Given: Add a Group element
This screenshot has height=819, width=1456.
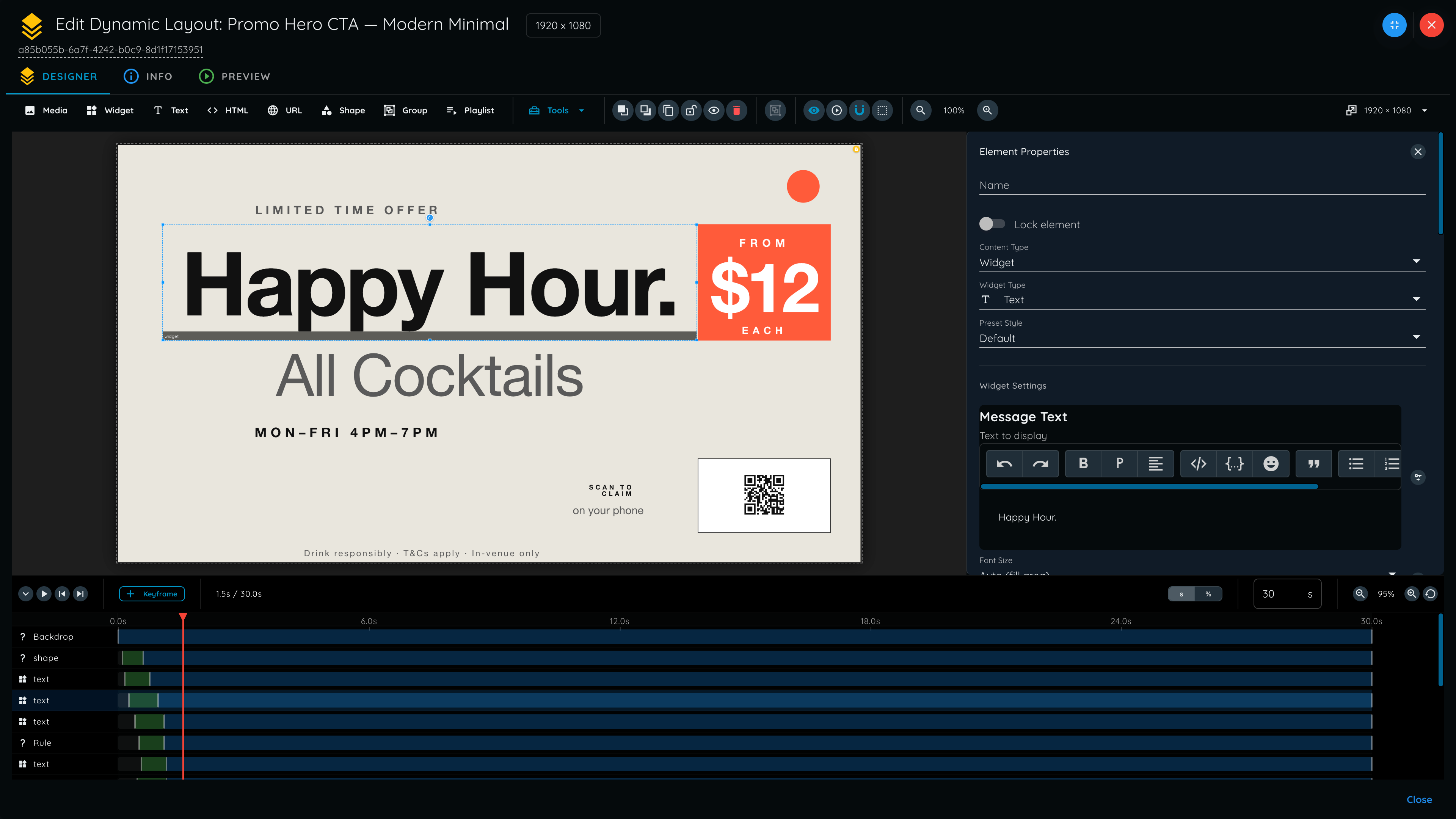Looking at the screenshot, I should point(406,110).
